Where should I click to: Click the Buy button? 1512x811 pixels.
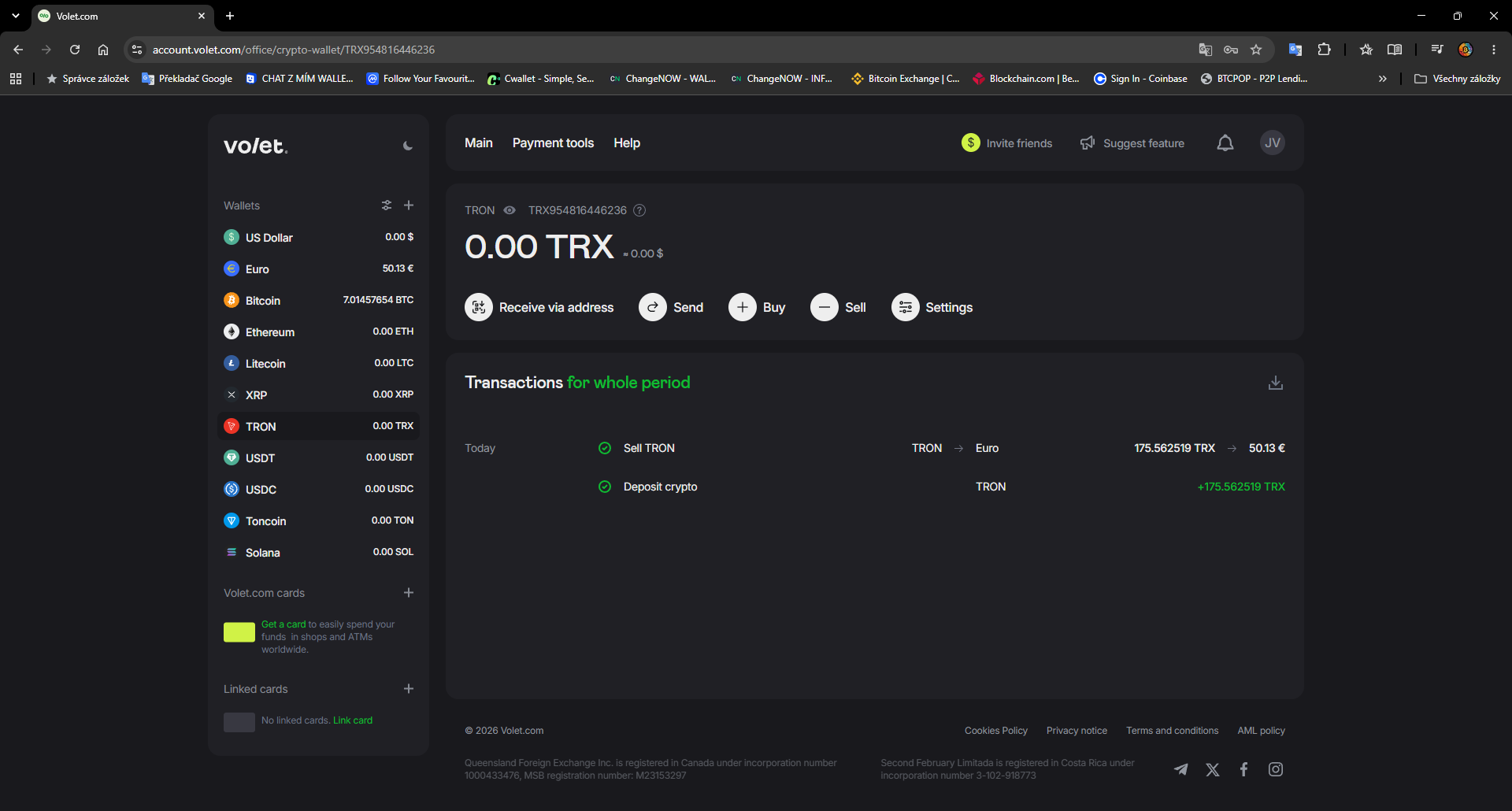coord(757,307)
